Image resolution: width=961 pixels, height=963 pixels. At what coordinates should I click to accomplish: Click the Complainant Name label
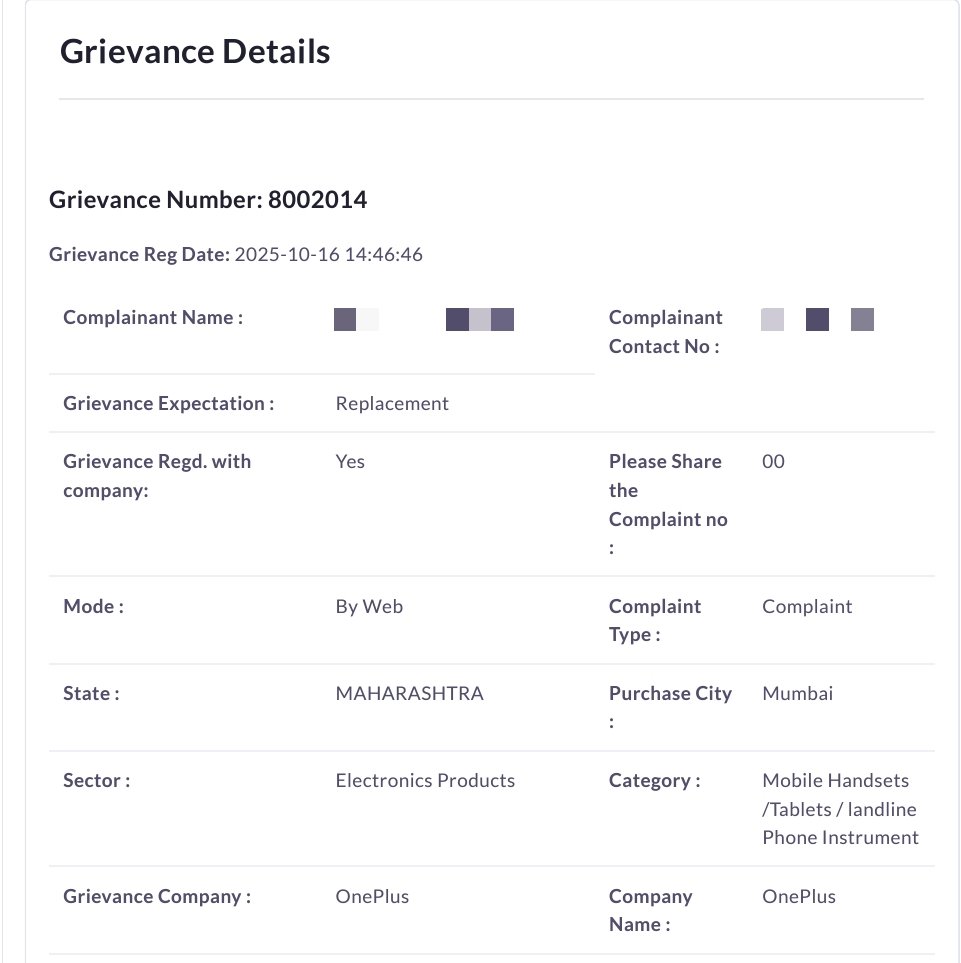point(150,317)
